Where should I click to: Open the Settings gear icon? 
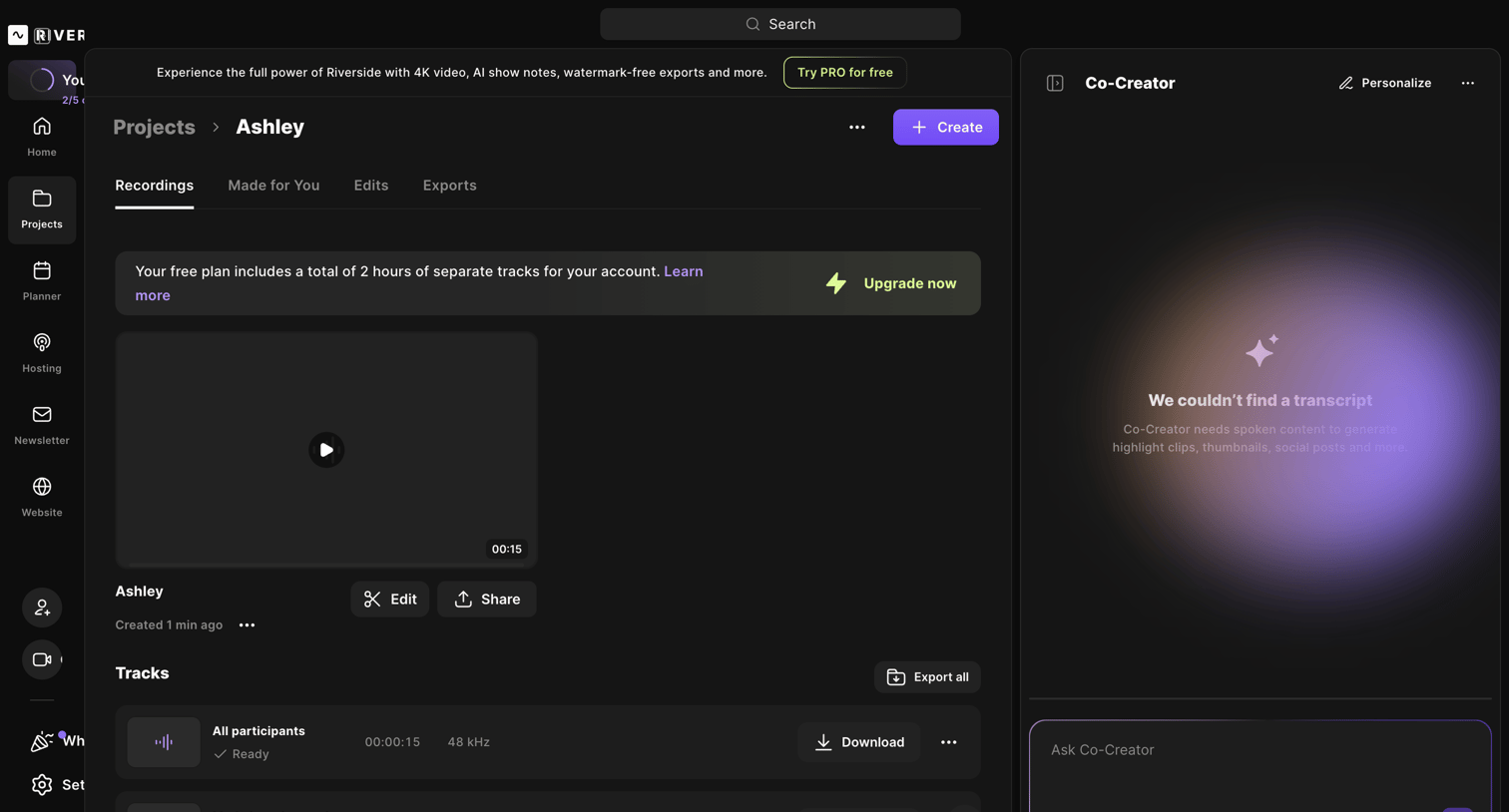(42, 785)
